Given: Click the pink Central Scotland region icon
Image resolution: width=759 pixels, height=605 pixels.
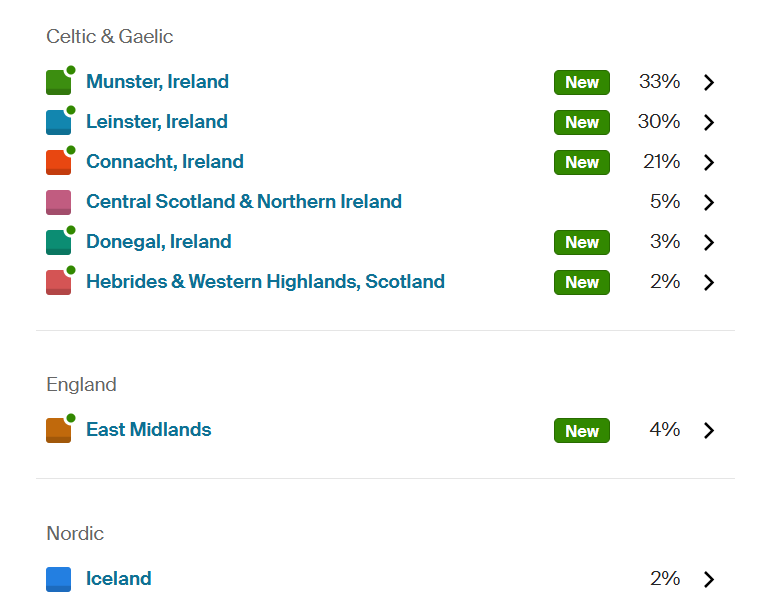Looking at the screenshot, I should (x=59, y=202).
